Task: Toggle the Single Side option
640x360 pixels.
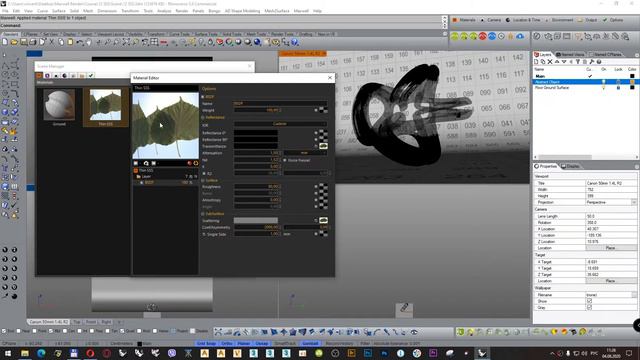Action: 204,234
